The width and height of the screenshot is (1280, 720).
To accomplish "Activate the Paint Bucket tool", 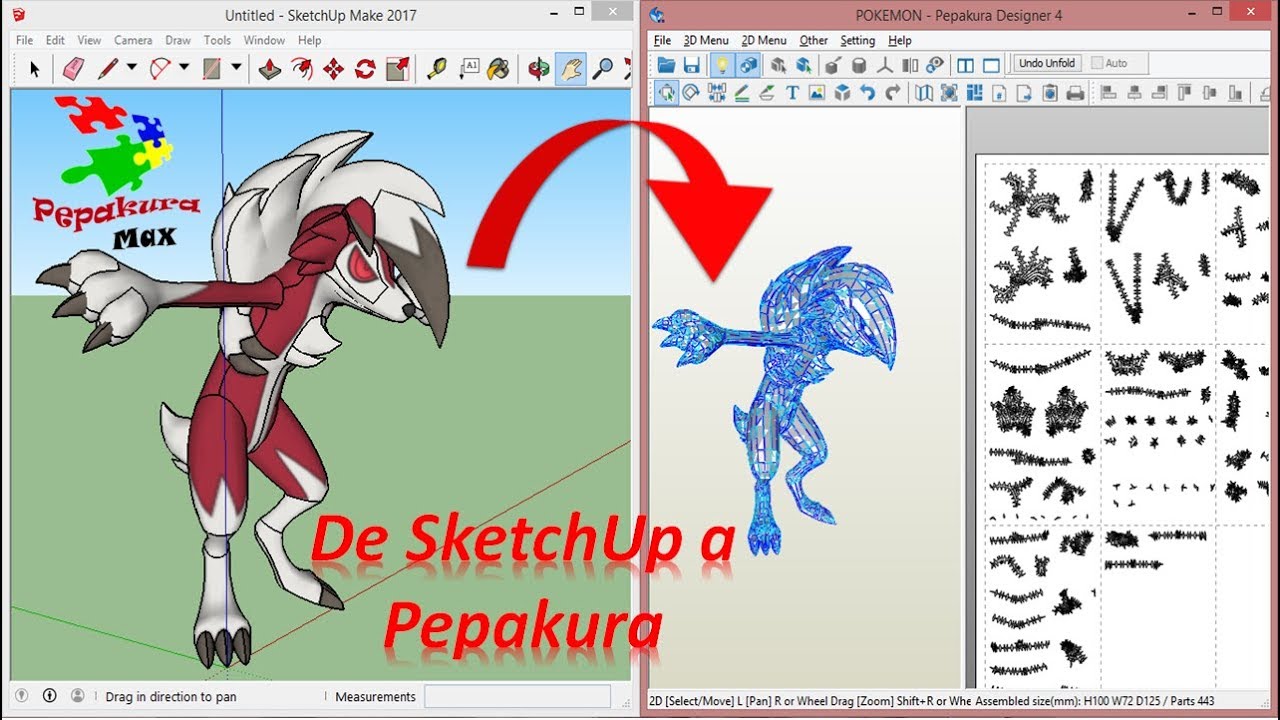I will pyautogui.click(x=498, y=69).
